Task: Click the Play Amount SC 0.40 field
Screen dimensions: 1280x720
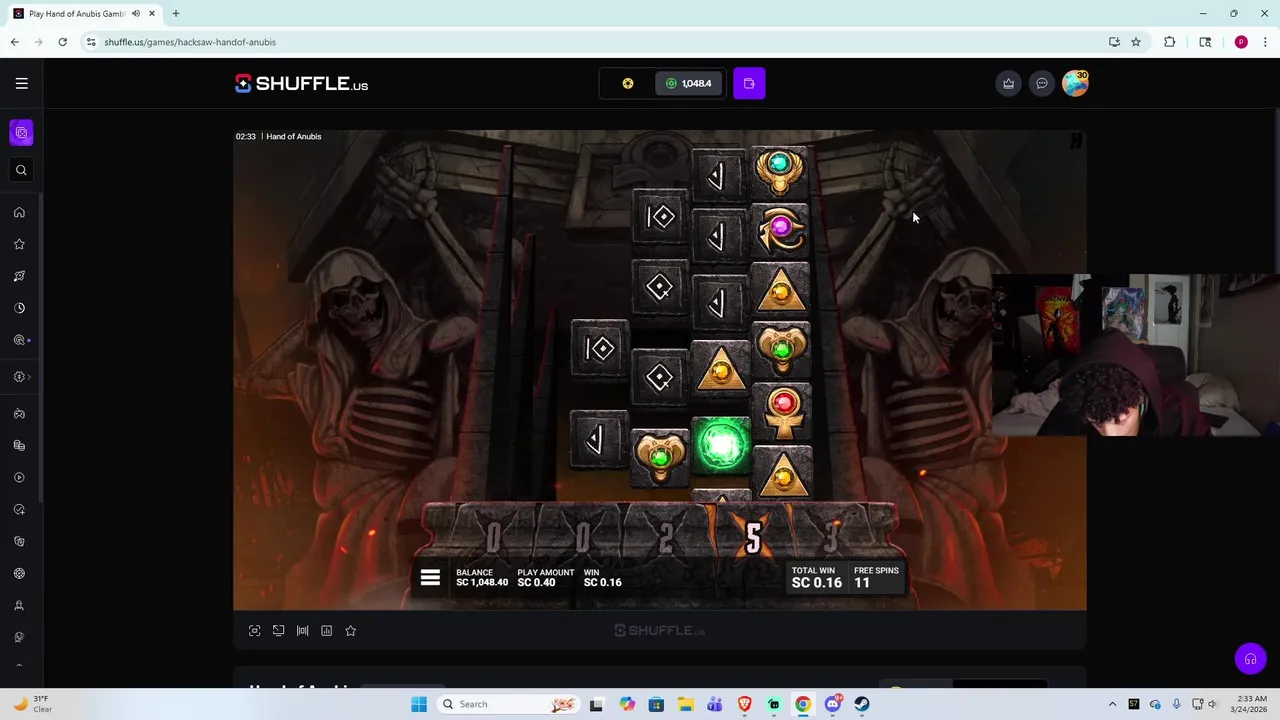Action: (x=545, y=578)
